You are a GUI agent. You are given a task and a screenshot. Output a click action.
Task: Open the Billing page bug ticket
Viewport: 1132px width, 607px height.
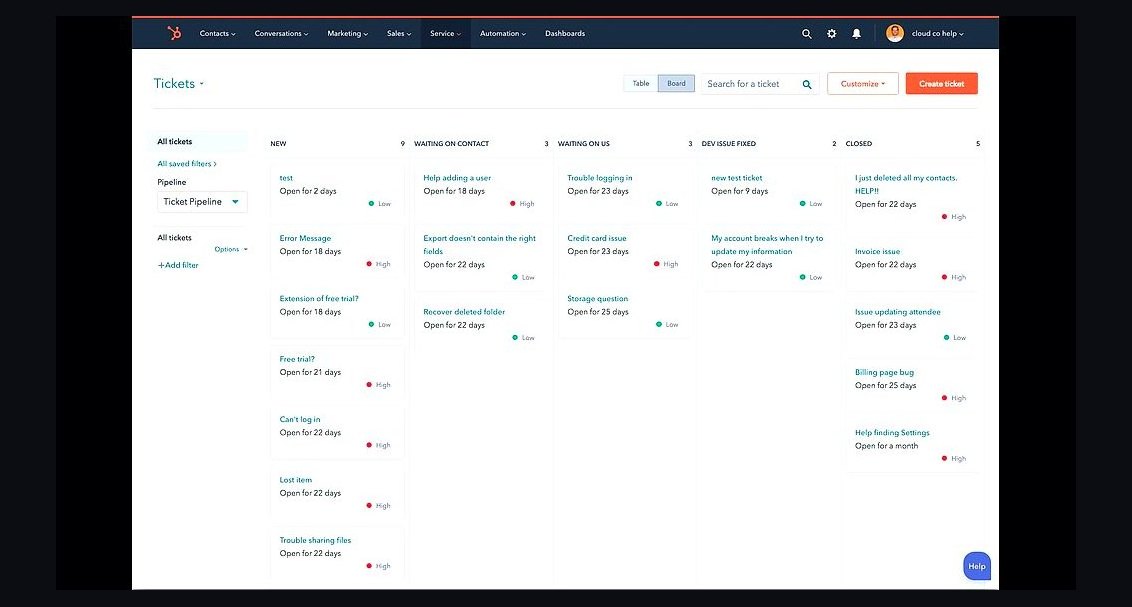pyautogui.click(x=884, y=372)
